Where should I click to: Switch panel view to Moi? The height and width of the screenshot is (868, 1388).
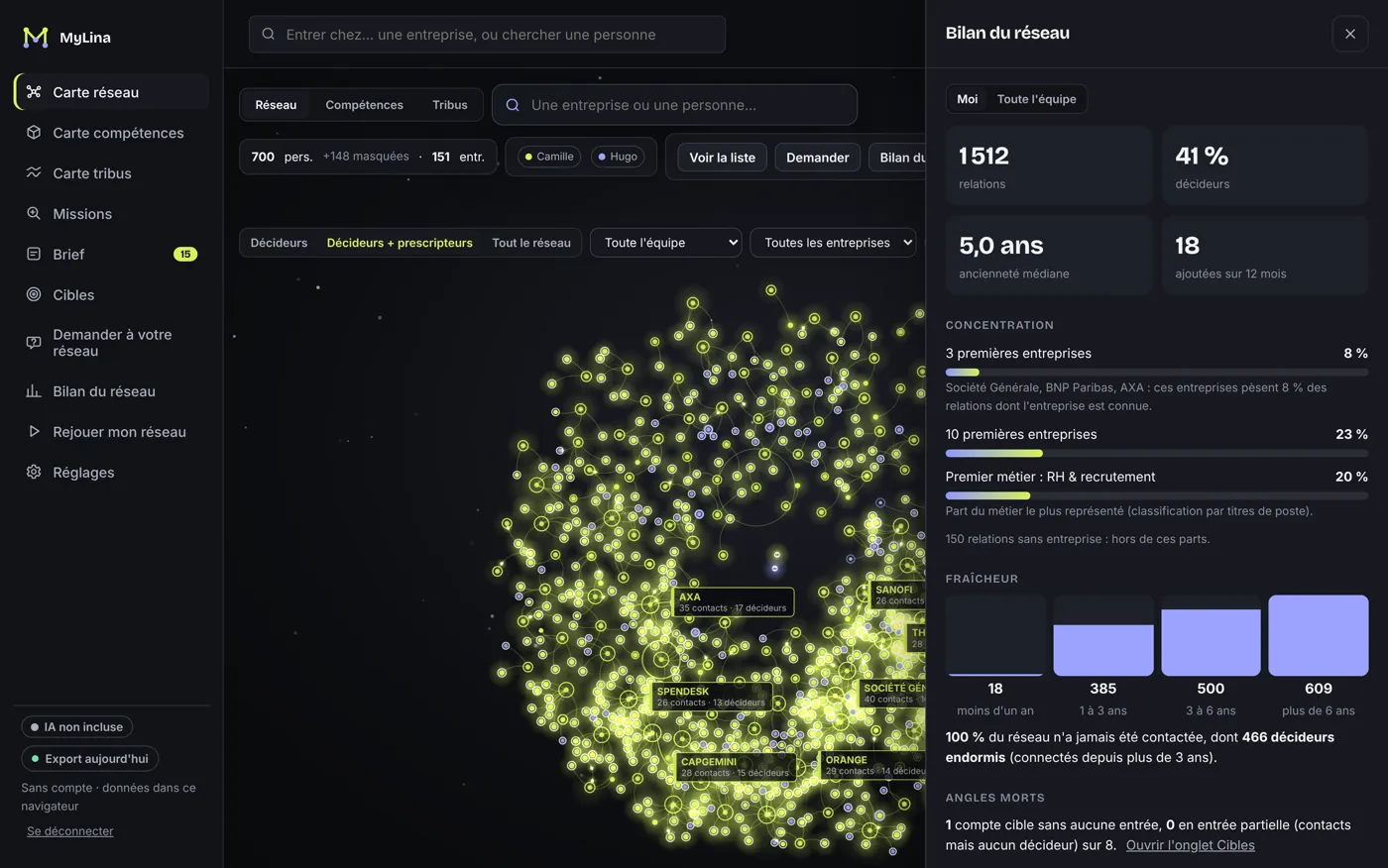click(x=967, y=99)
